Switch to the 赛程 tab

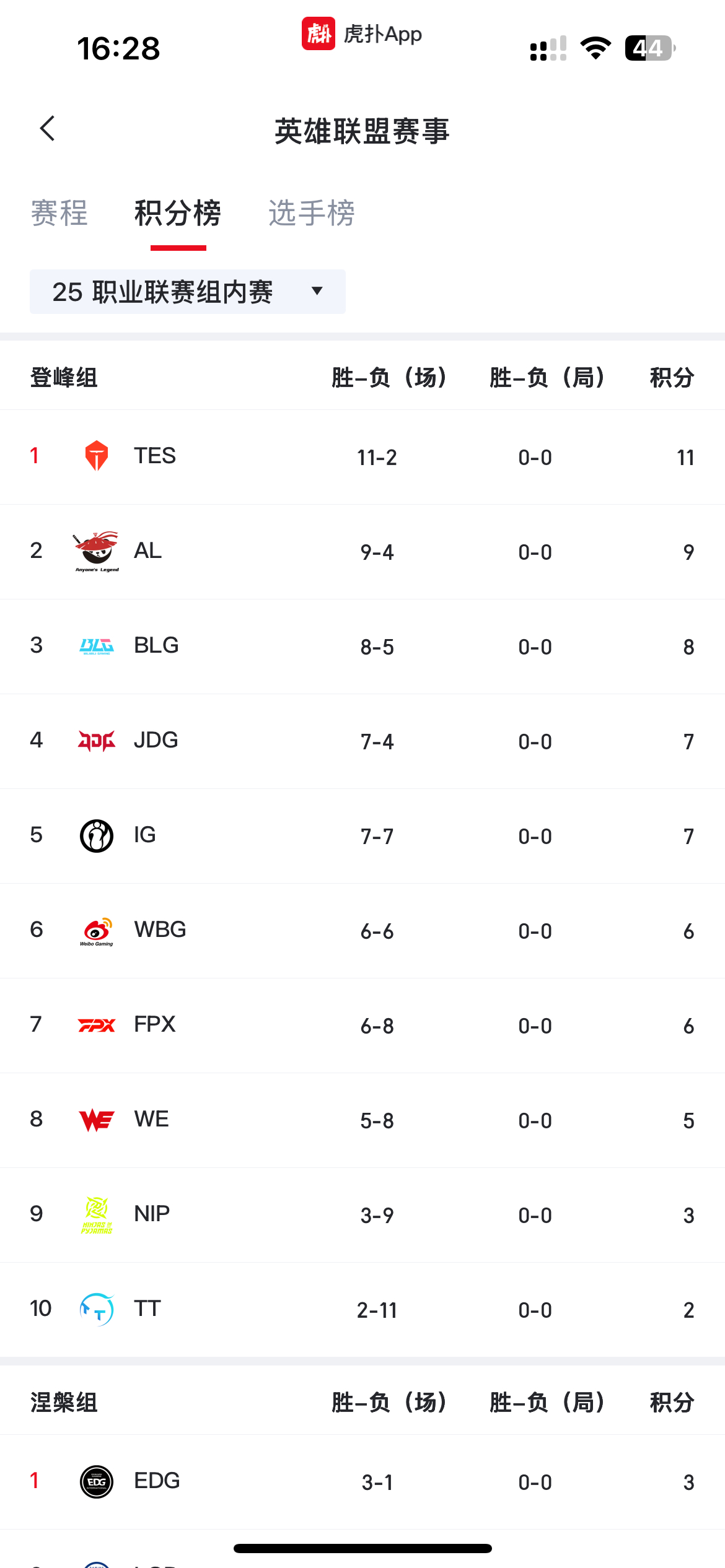click(x=59, y=213)
